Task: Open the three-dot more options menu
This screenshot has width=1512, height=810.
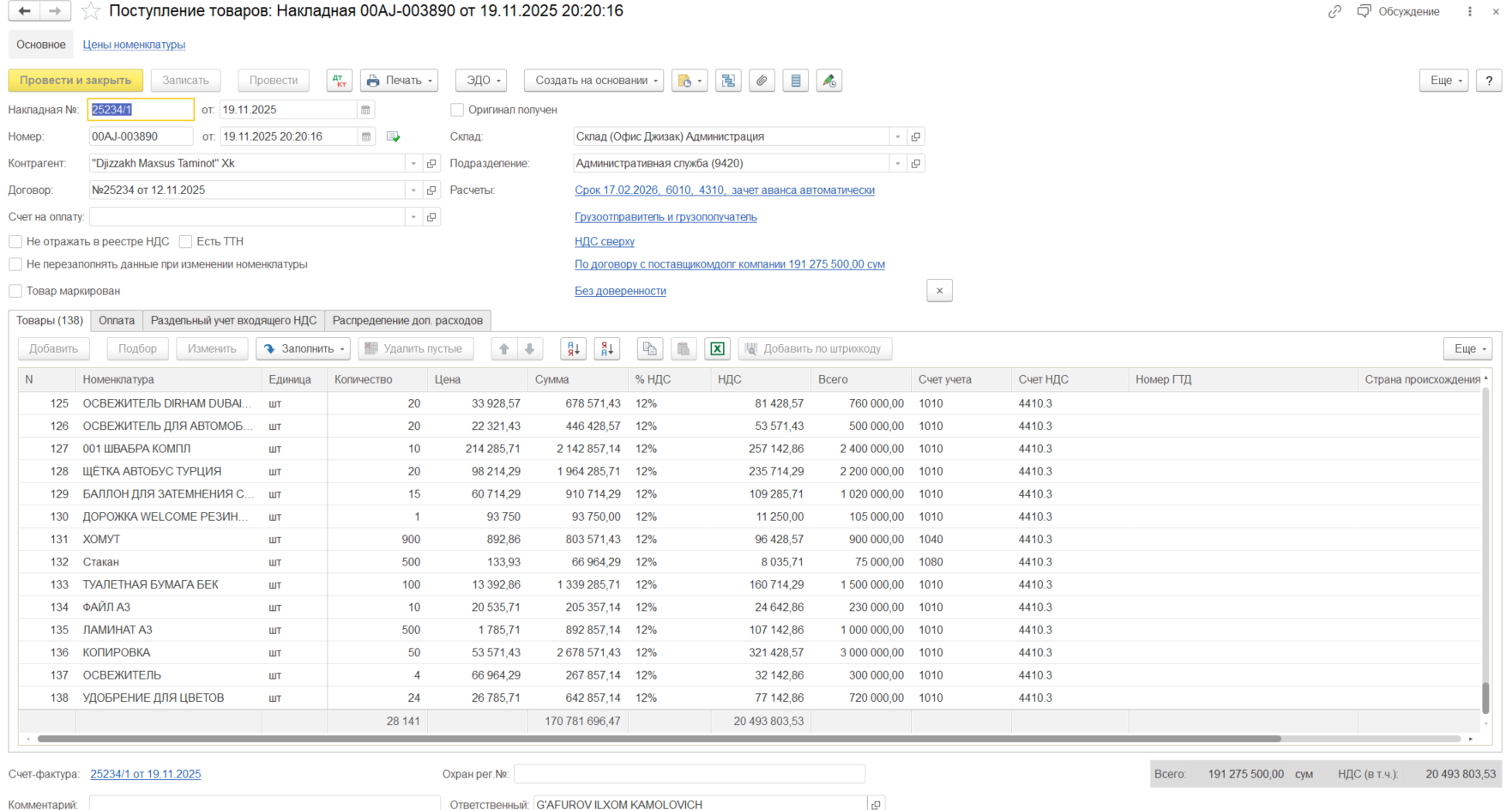Action: [x=1470, y=11]
